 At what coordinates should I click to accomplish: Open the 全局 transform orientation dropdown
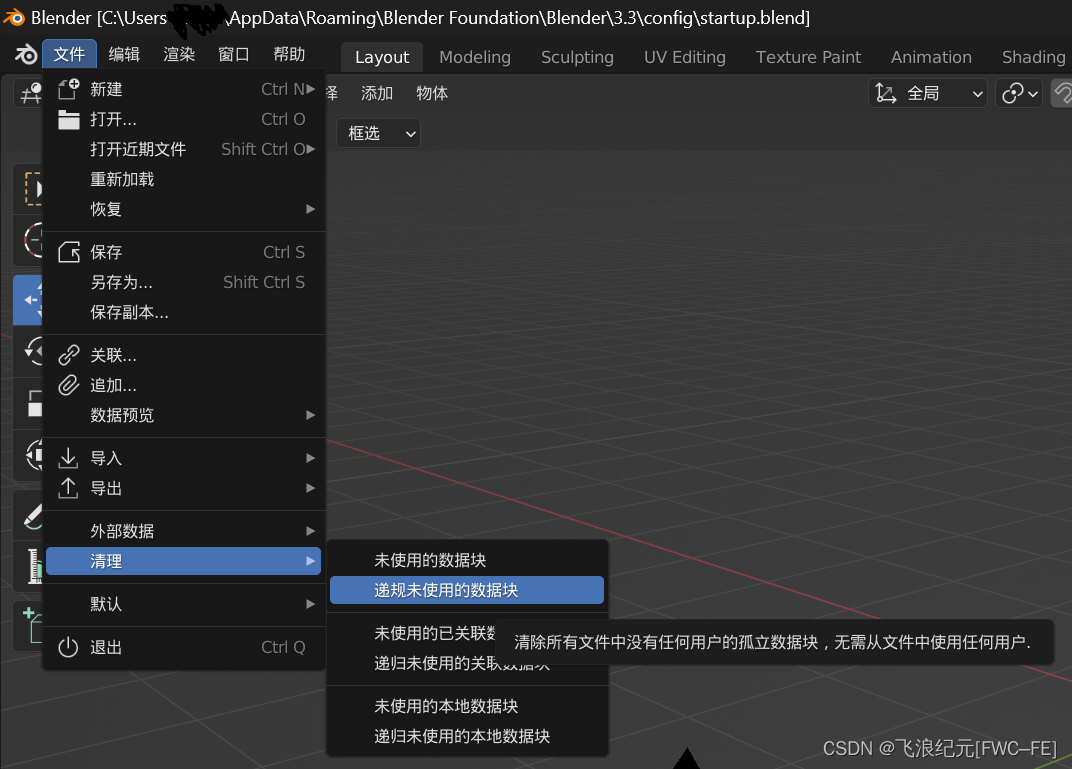928,93
